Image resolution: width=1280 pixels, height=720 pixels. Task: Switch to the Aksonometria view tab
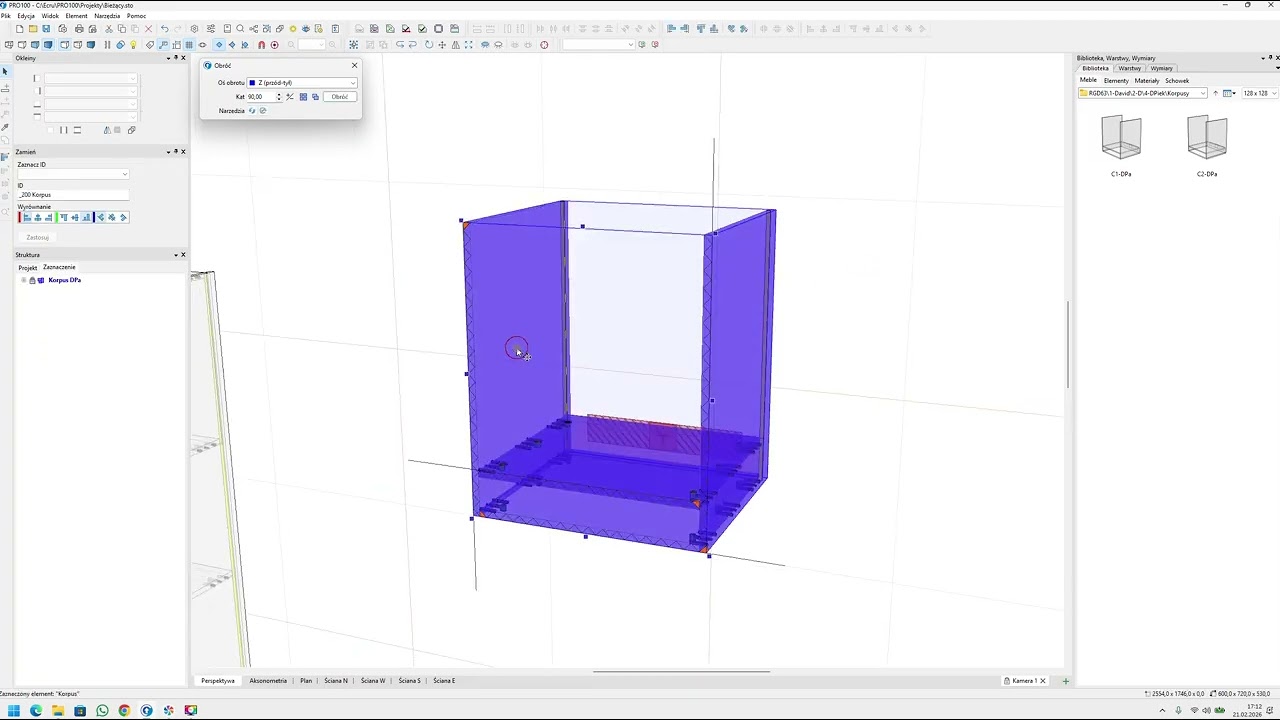pos(268,681)
